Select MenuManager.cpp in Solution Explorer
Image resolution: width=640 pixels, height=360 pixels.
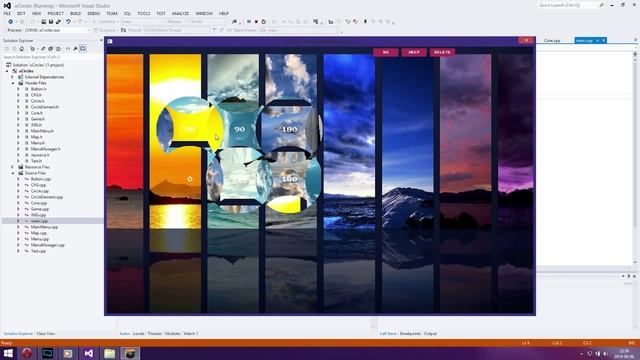point(48,245)
